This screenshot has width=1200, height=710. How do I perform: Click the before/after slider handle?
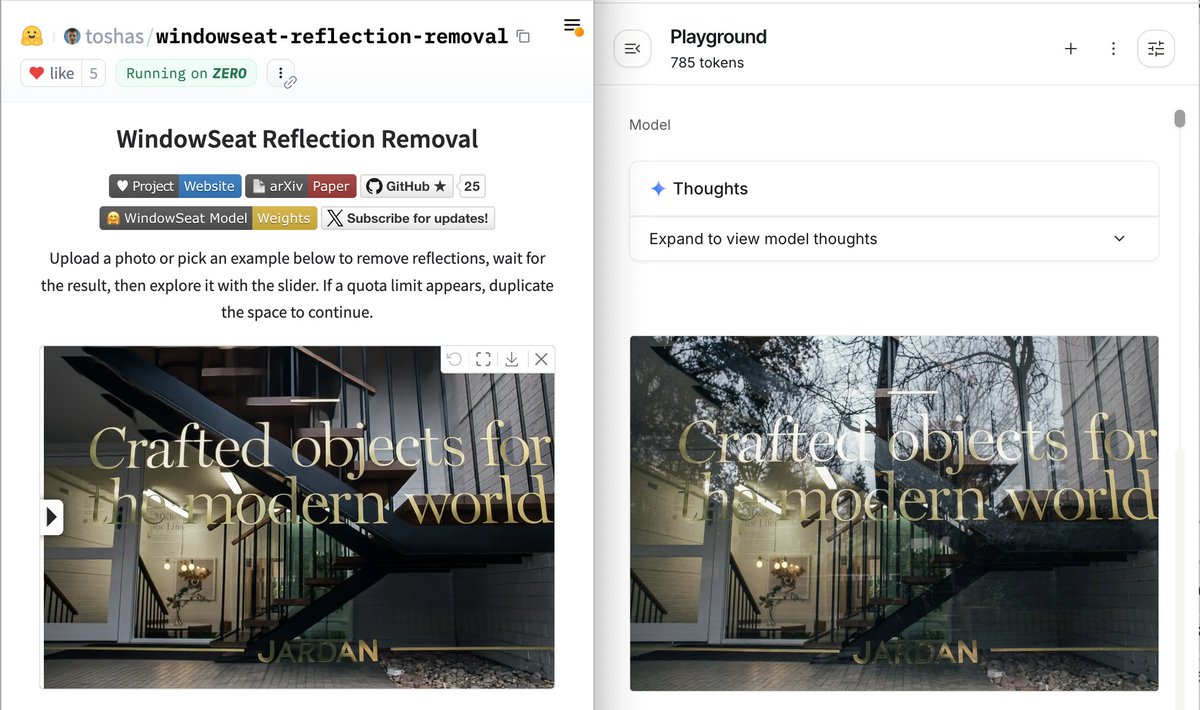pos(53,517)
